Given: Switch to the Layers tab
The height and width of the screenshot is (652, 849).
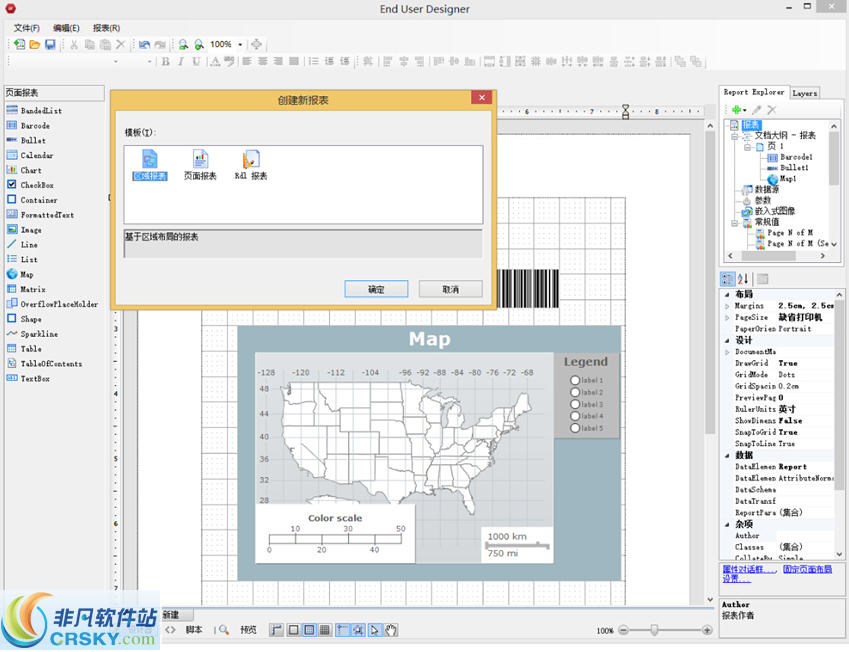Looking at the screenshot, I should [x=805, y=93].
